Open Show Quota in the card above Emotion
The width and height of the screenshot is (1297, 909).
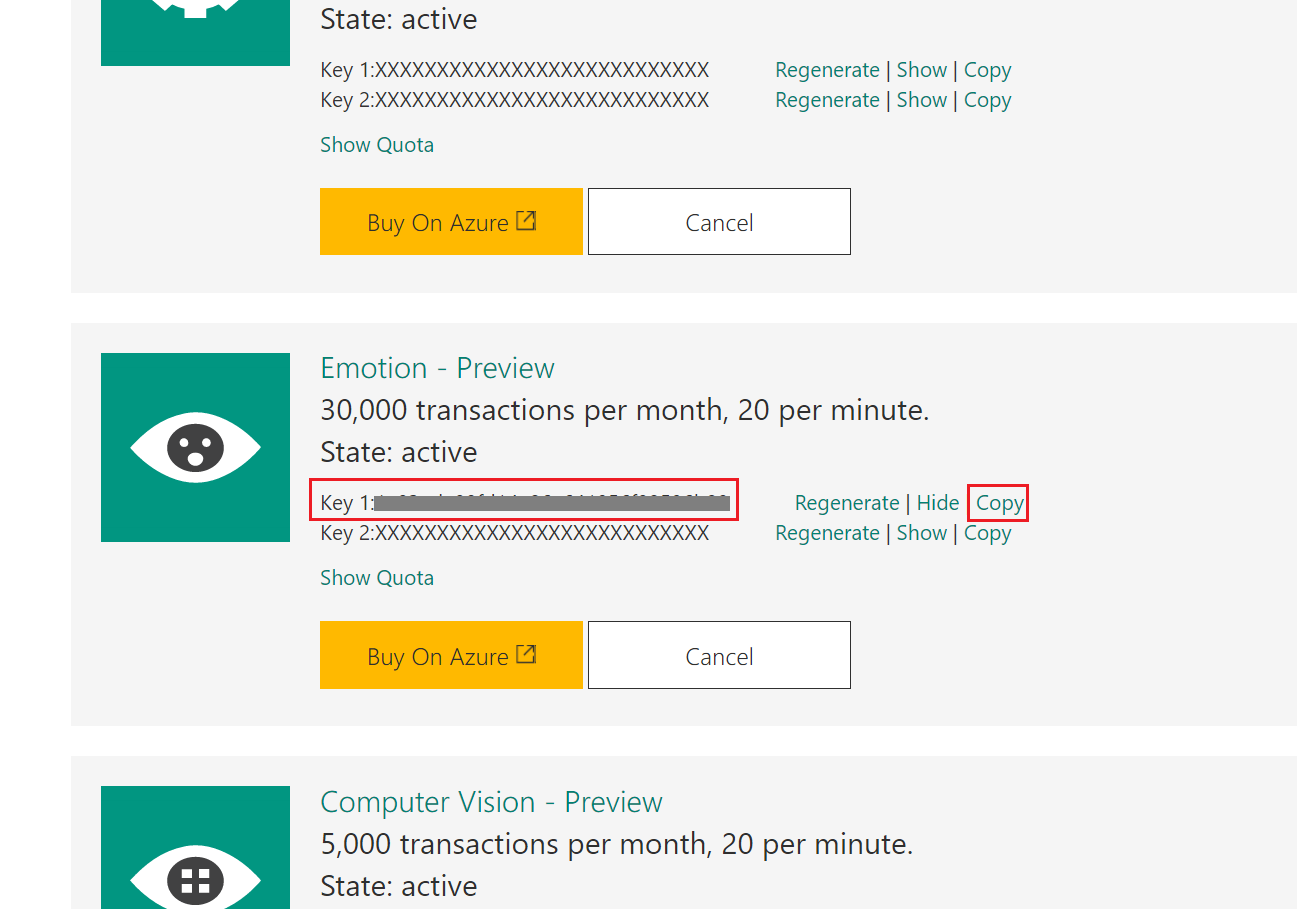tap(377, 145)
